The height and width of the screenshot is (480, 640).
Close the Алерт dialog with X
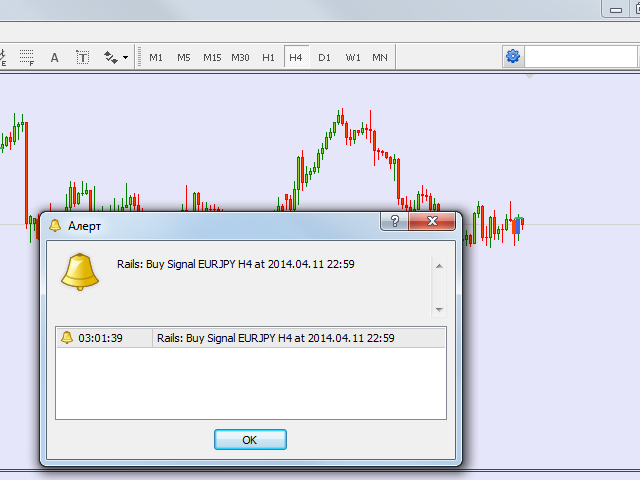432,221
